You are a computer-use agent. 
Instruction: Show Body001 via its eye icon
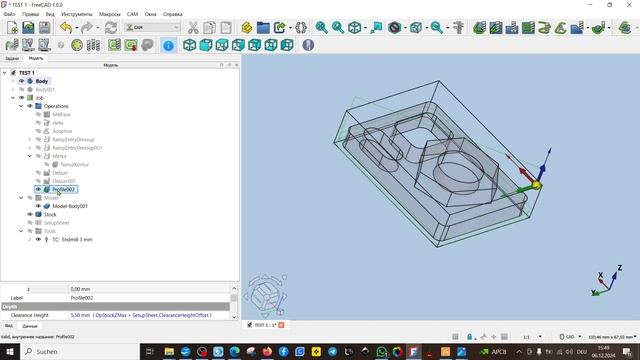click(22, 89)
